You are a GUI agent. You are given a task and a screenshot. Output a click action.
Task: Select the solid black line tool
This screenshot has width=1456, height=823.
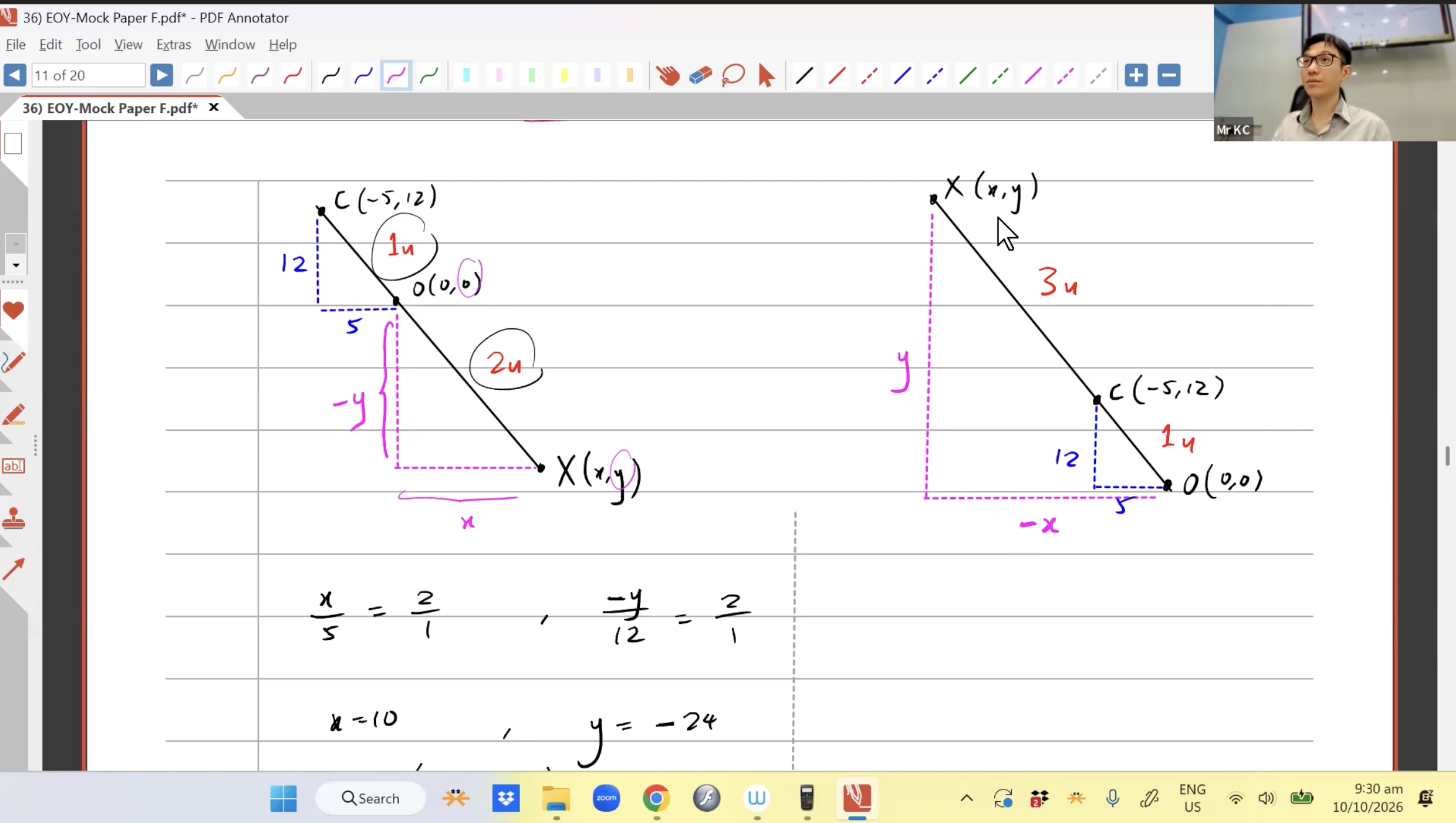tap(804, 76)
